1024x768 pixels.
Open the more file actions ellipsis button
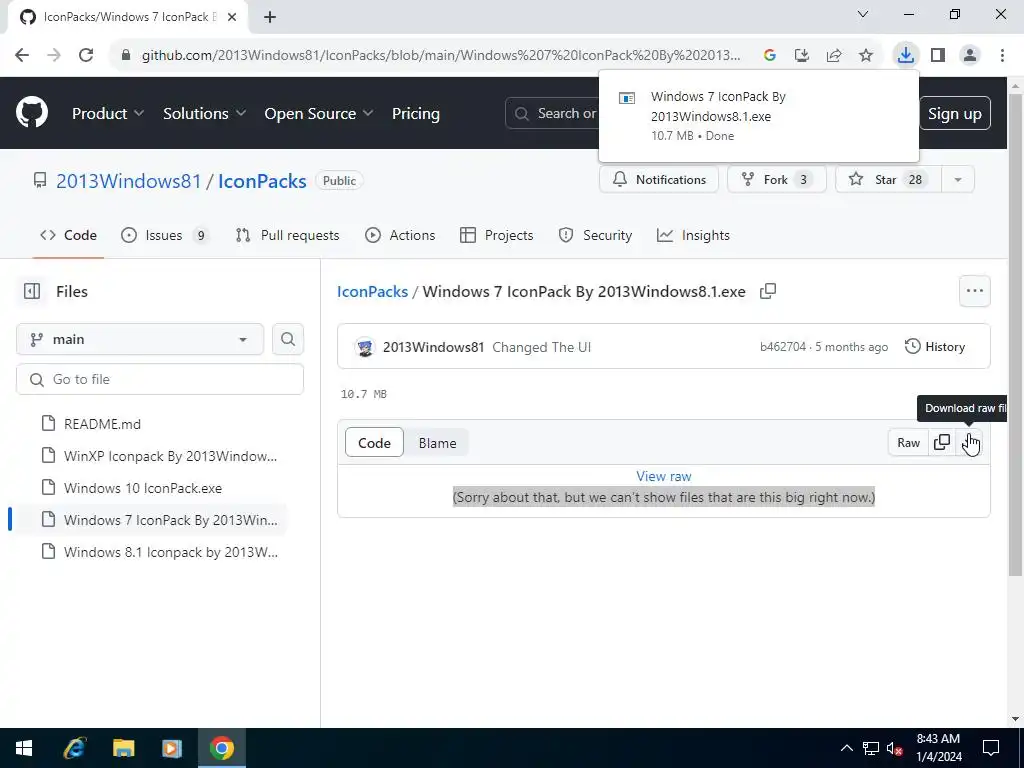point(974,291)
